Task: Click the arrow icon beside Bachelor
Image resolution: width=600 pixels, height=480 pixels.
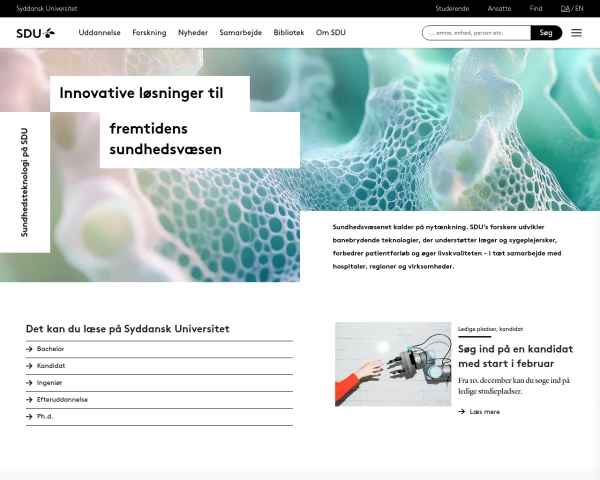Action: [30, 349]
